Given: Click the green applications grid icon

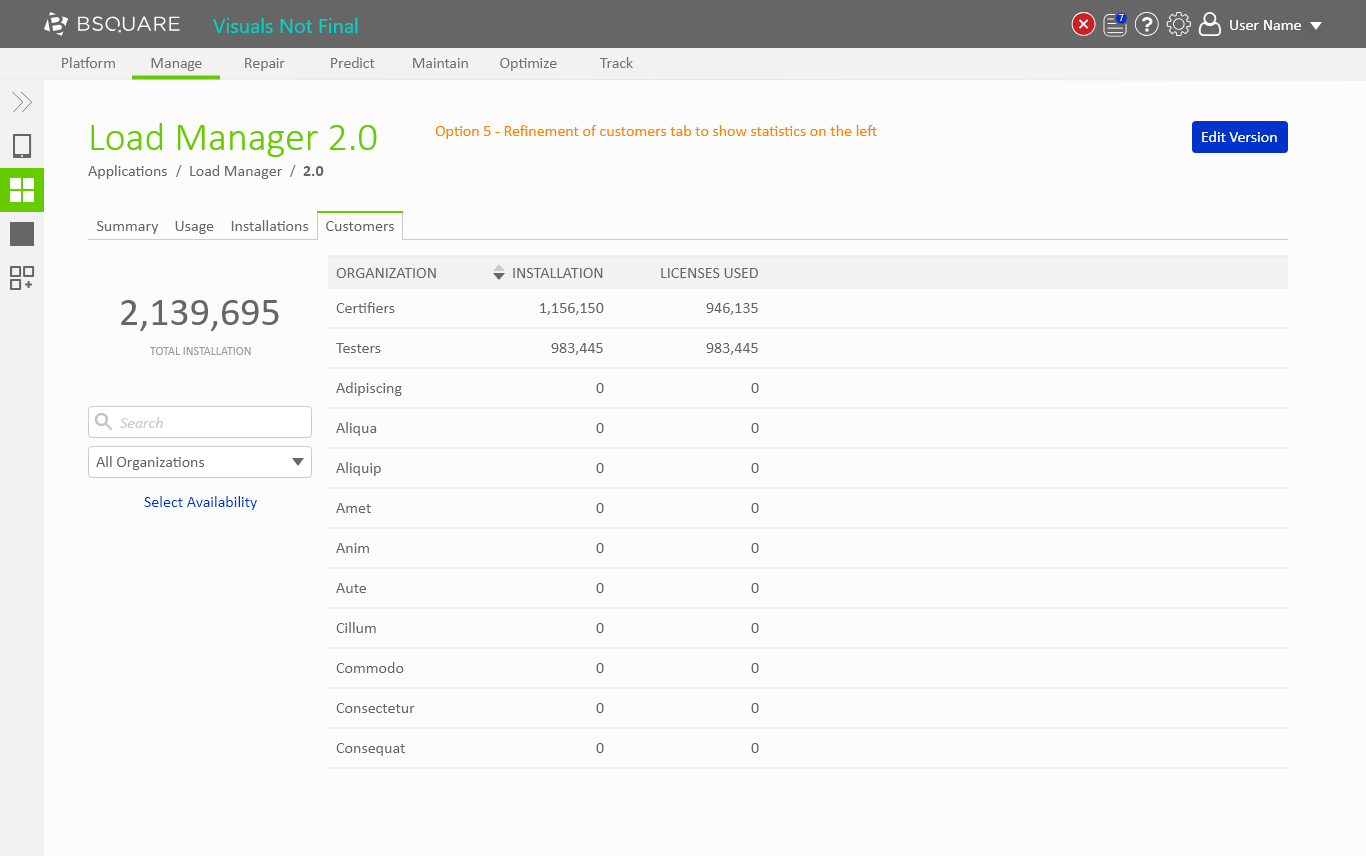Looking at the screenshot, I should click(x=22, y=190).
